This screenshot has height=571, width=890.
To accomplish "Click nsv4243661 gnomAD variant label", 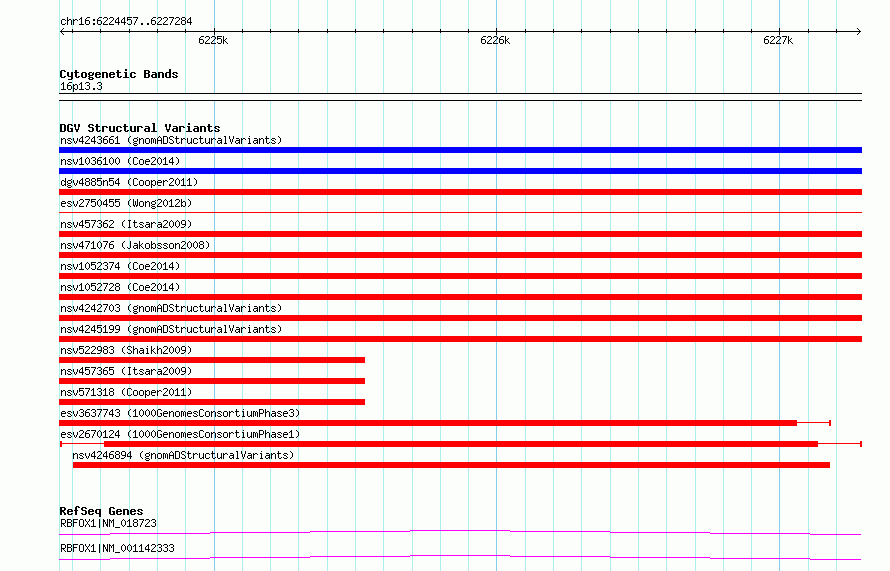I will pos(171,140).
